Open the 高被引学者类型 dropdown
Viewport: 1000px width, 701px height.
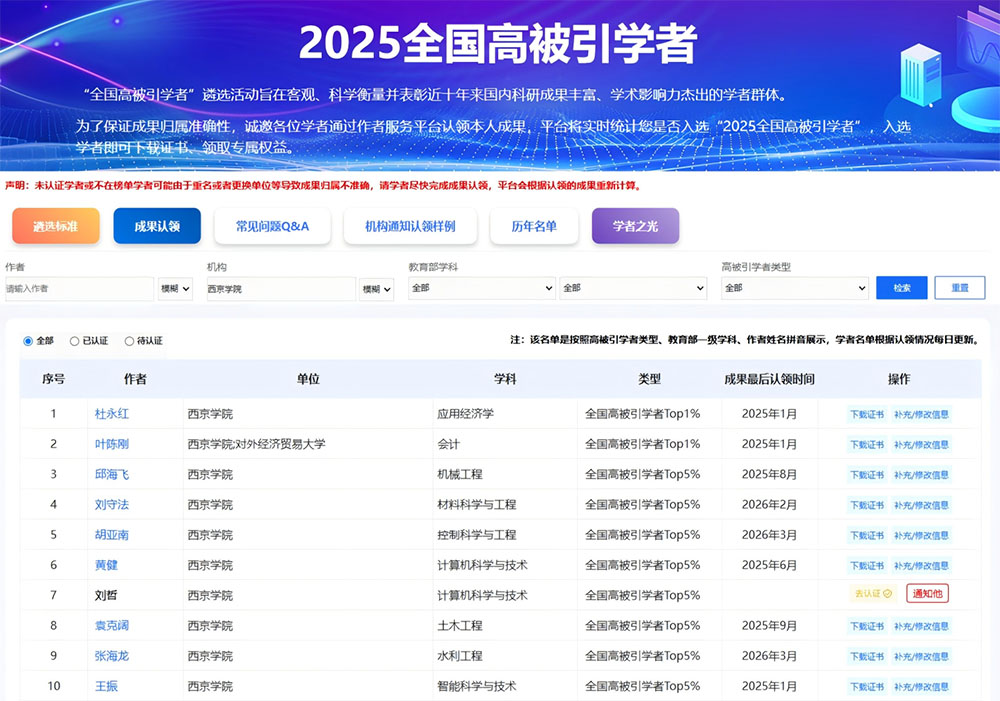point(794,288)
